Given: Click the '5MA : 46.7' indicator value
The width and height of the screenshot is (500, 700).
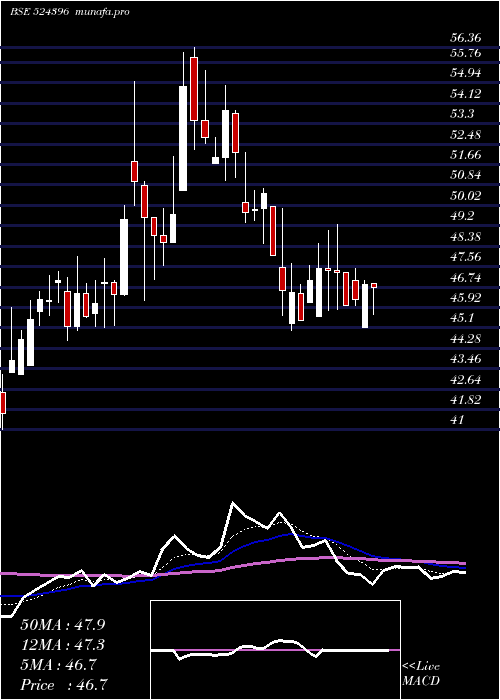Looking at the screenshot, I should pos(58,665).
